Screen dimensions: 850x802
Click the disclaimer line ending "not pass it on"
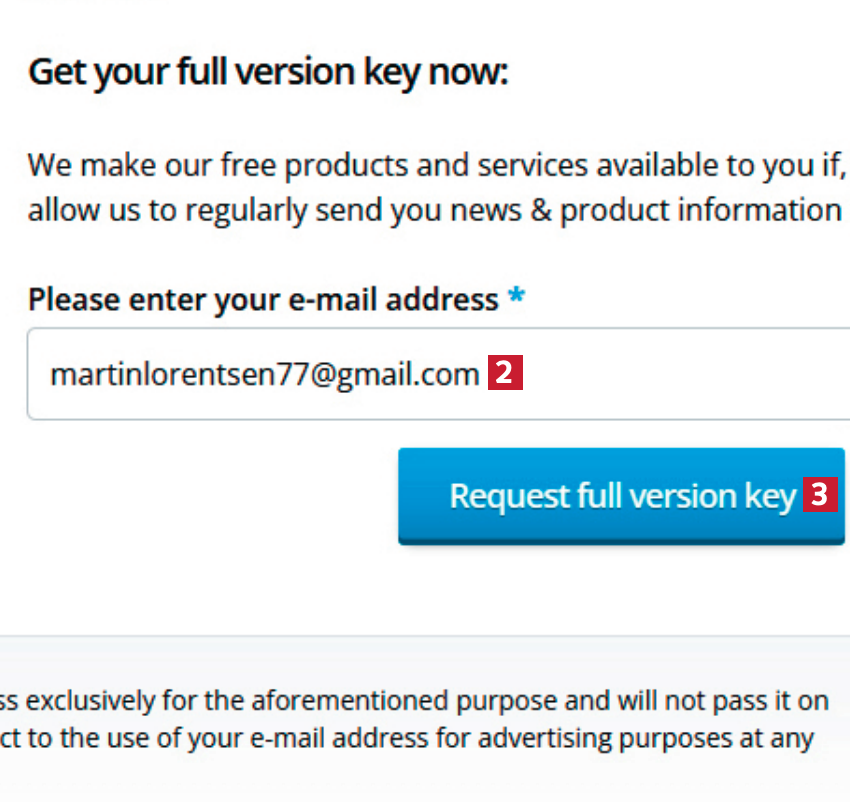(x=415, y=700)
